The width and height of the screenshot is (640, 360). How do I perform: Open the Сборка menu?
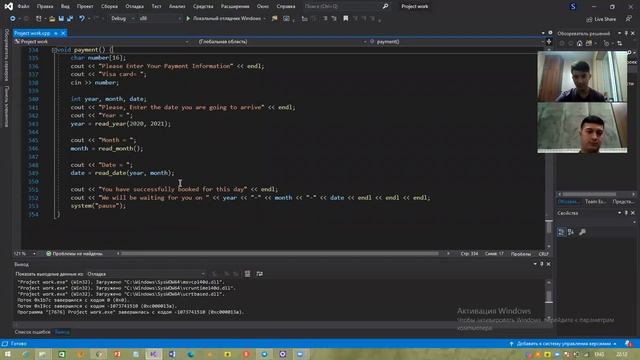pyautogui.click(x=109, y=6)
